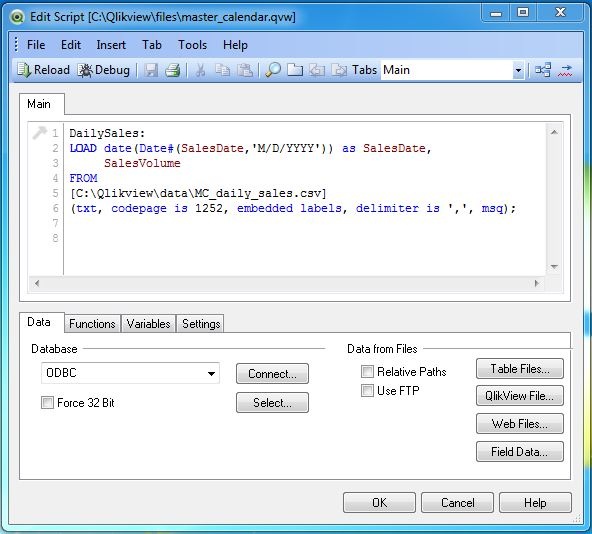Click the Reload script button

tap(43, 70)
